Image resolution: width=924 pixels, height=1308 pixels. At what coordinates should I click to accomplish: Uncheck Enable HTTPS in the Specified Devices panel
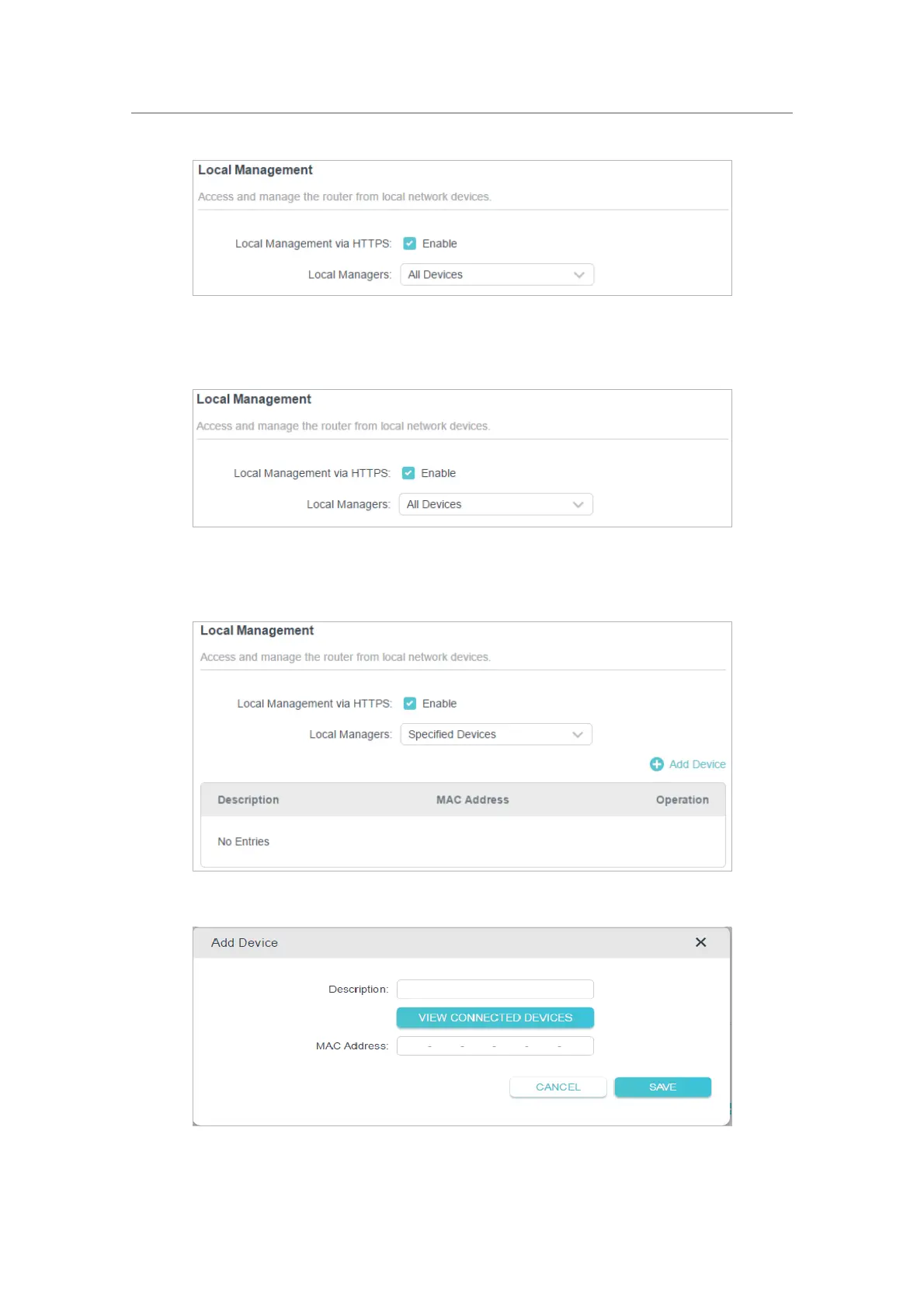(x=410, y=704)
